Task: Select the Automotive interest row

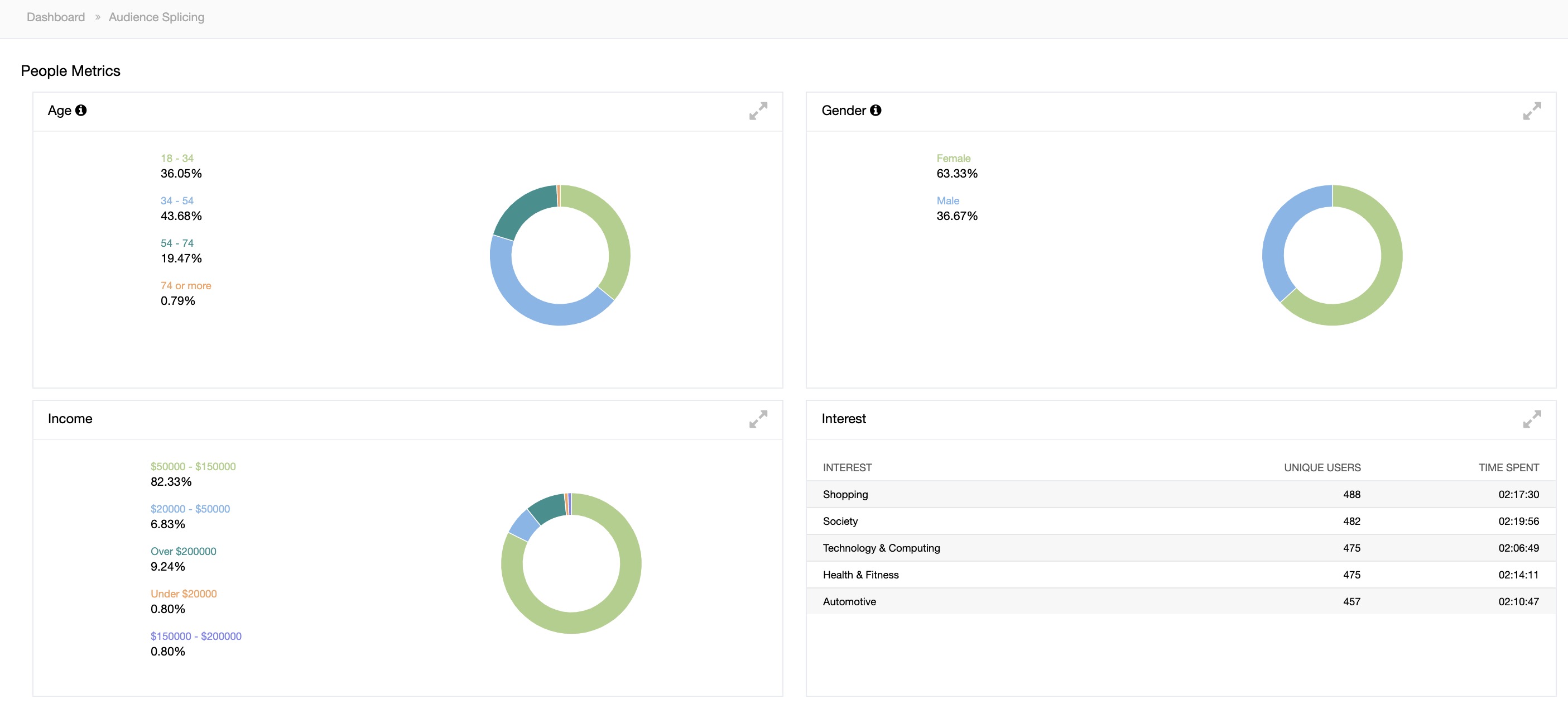Action: pos(849,602)
